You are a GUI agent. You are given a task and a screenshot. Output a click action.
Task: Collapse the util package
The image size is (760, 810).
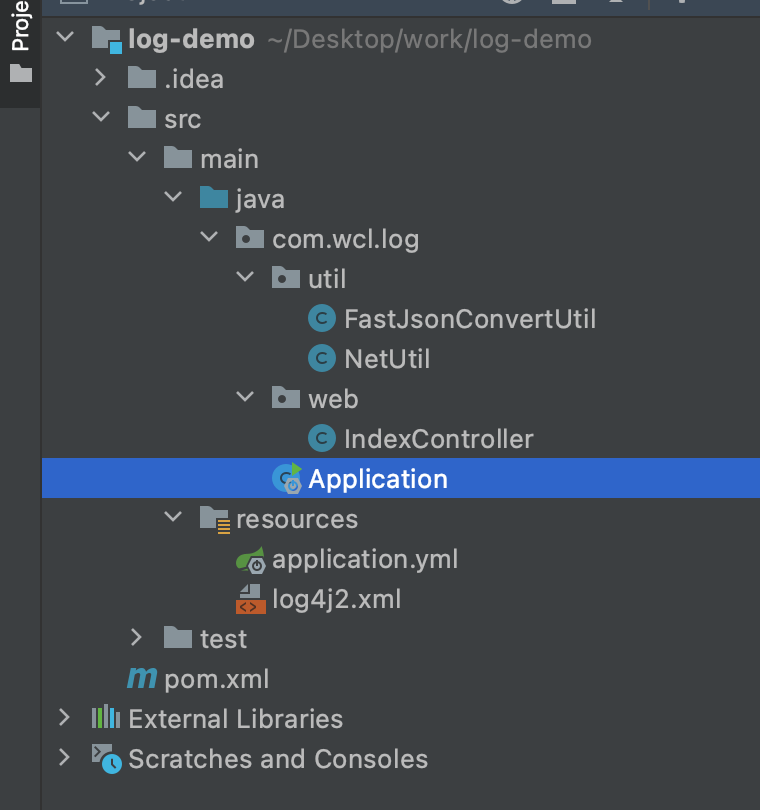click(x=245, y=278)
